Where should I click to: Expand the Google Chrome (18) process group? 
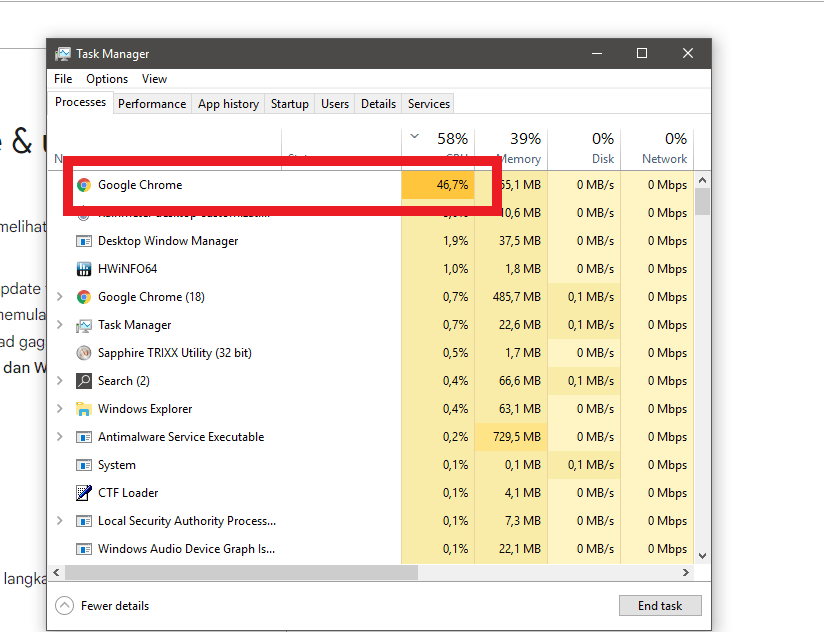pos(59,296)
